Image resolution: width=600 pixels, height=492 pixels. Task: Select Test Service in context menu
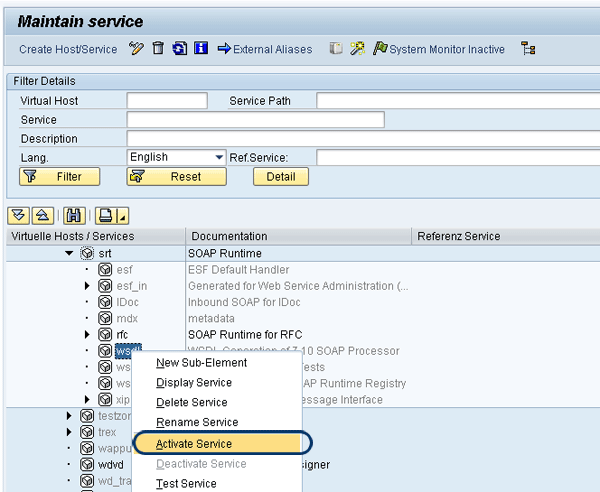tap(187, 484)
